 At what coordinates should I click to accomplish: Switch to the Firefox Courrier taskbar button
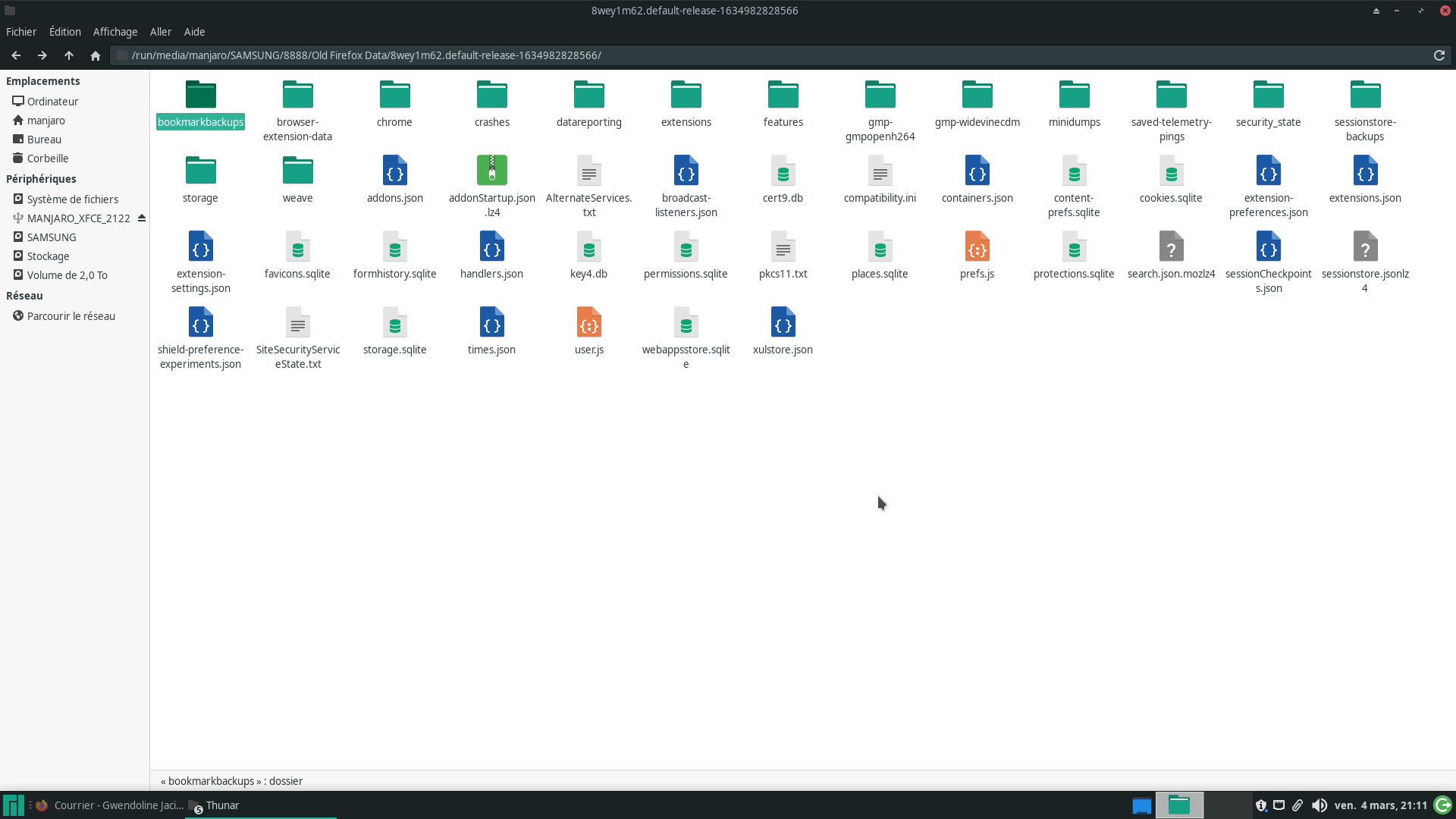[110, 805]
